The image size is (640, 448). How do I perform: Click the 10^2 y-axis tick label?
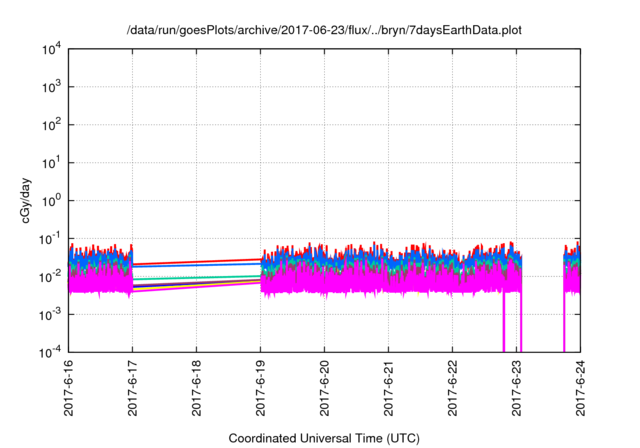click(x=51, y=125)
